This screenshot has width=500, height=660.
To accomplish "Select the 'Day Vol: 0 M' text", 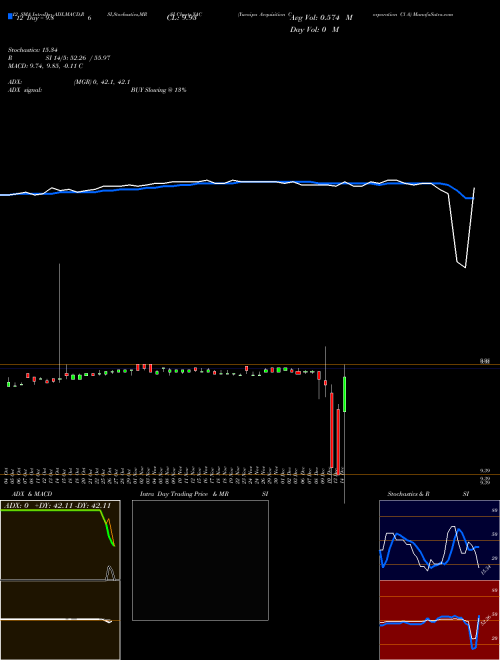I will [314, 30].
